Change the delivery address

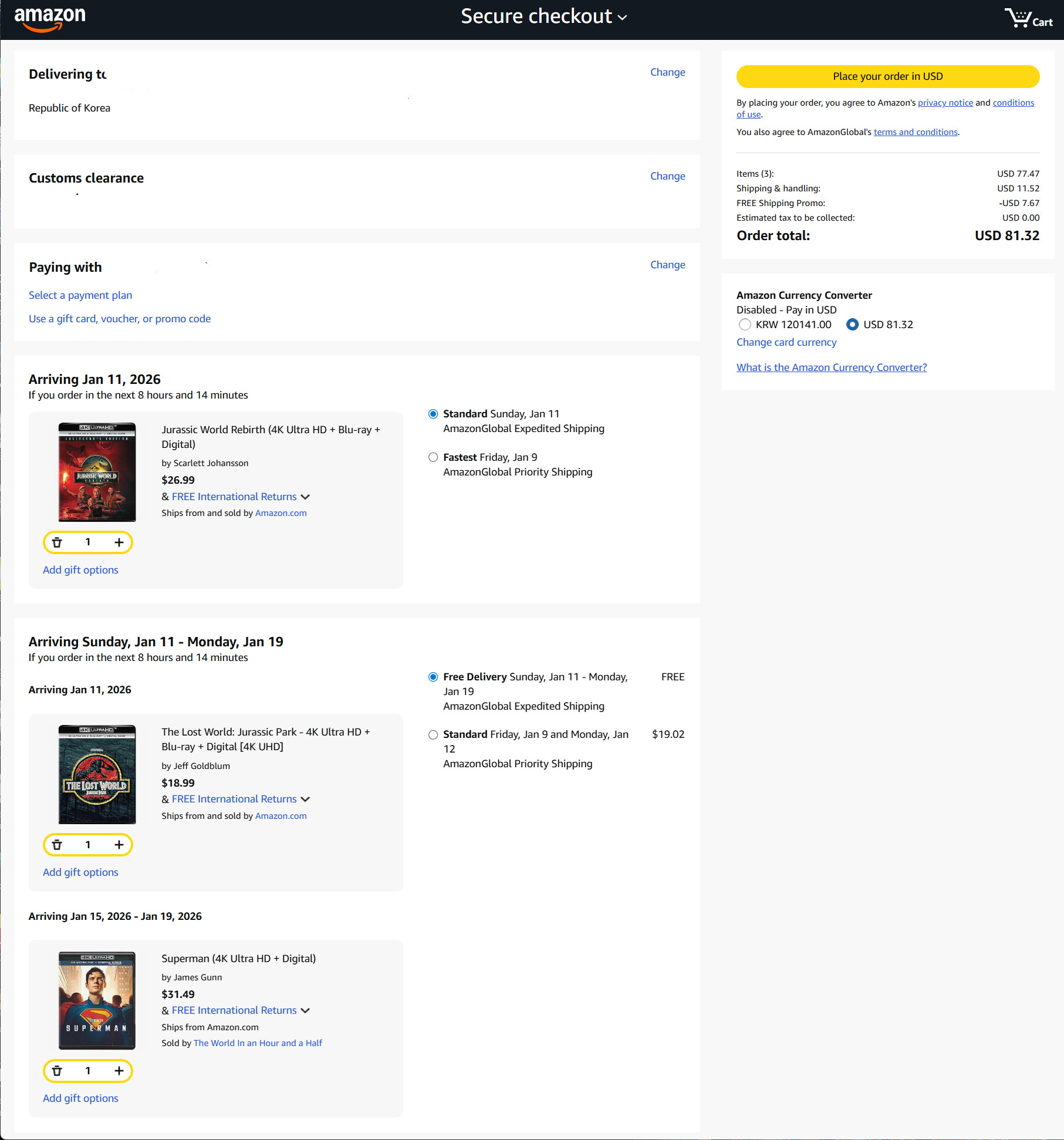point(667,72)
